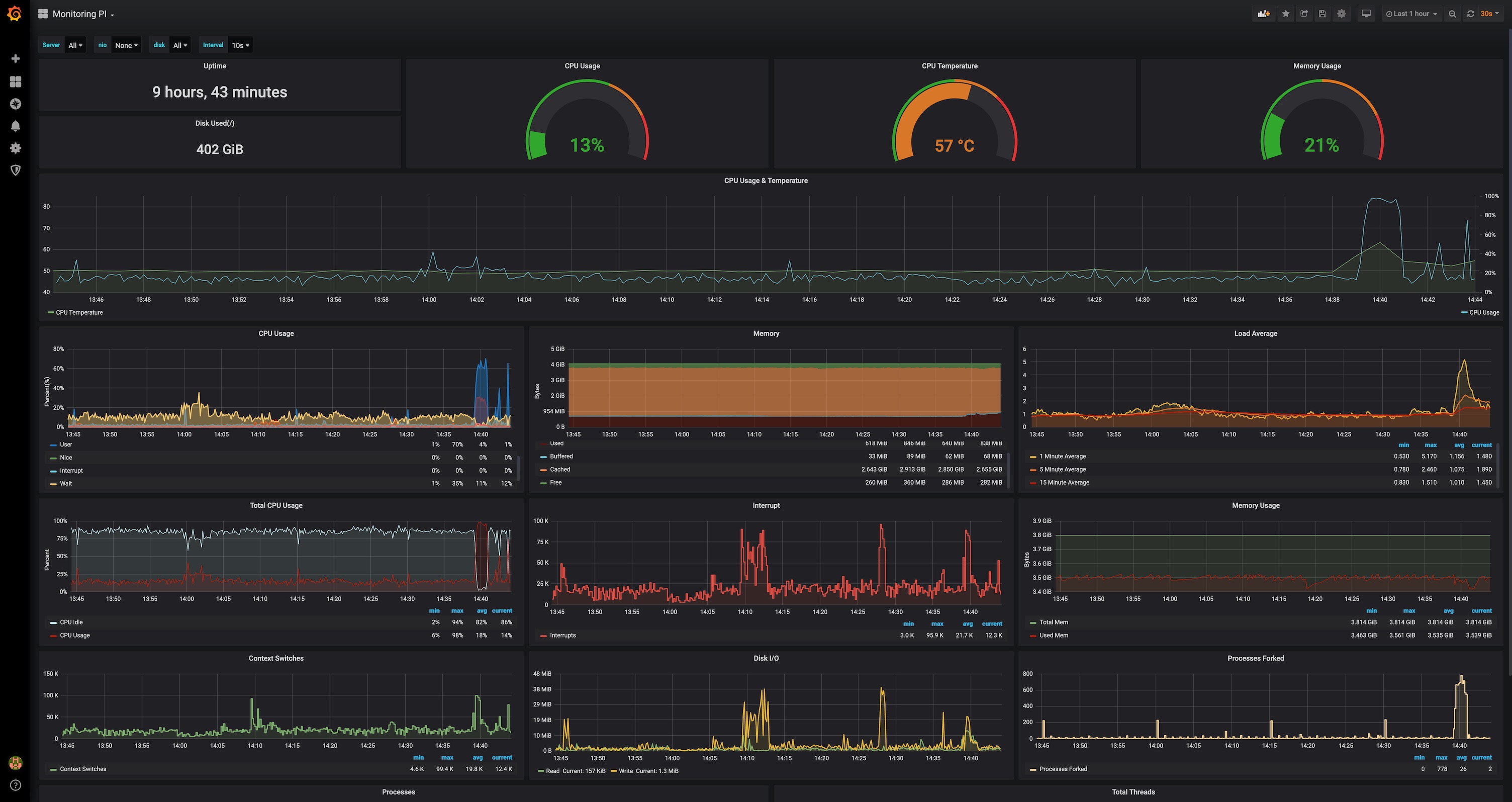Open the Server All variable dropdown
1512x802 pixels.
(75, 45)
